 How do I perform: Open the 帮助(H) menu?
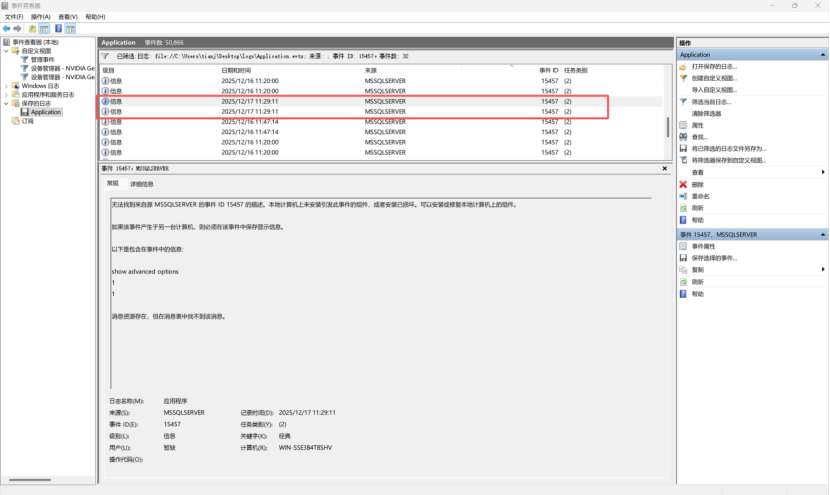(94, 17)
